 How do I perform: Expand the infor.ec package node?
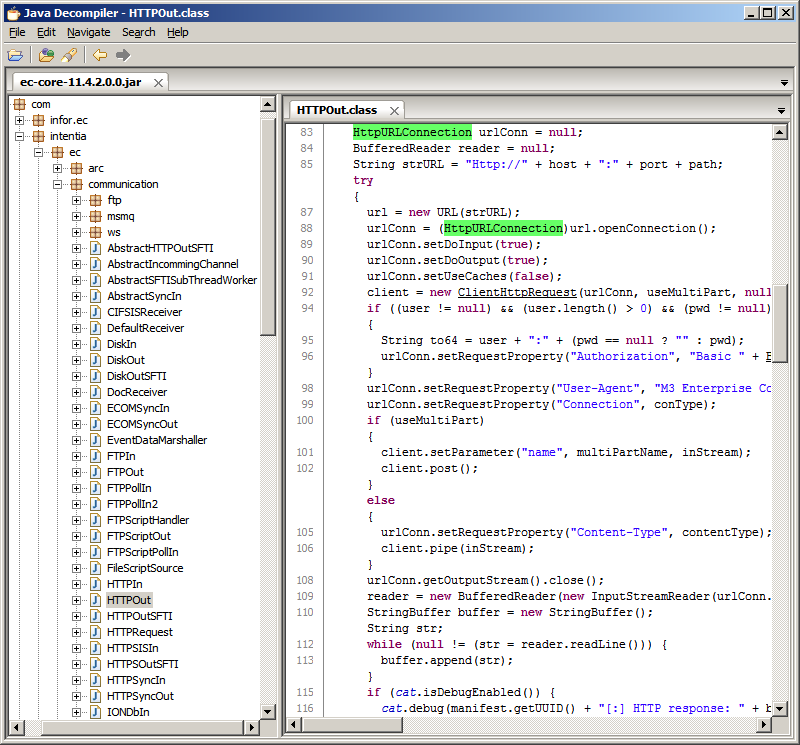pos(20,120)
